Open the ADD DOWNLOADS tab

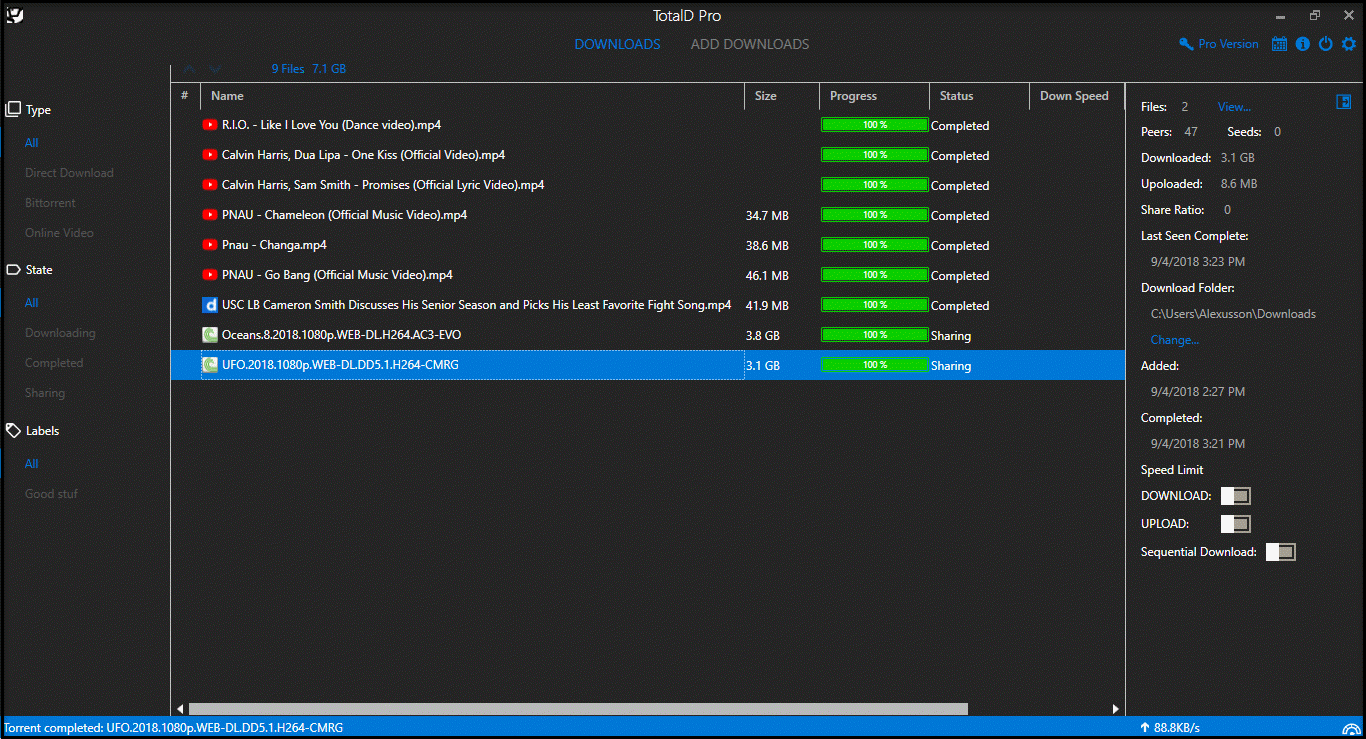coord(750,44)
